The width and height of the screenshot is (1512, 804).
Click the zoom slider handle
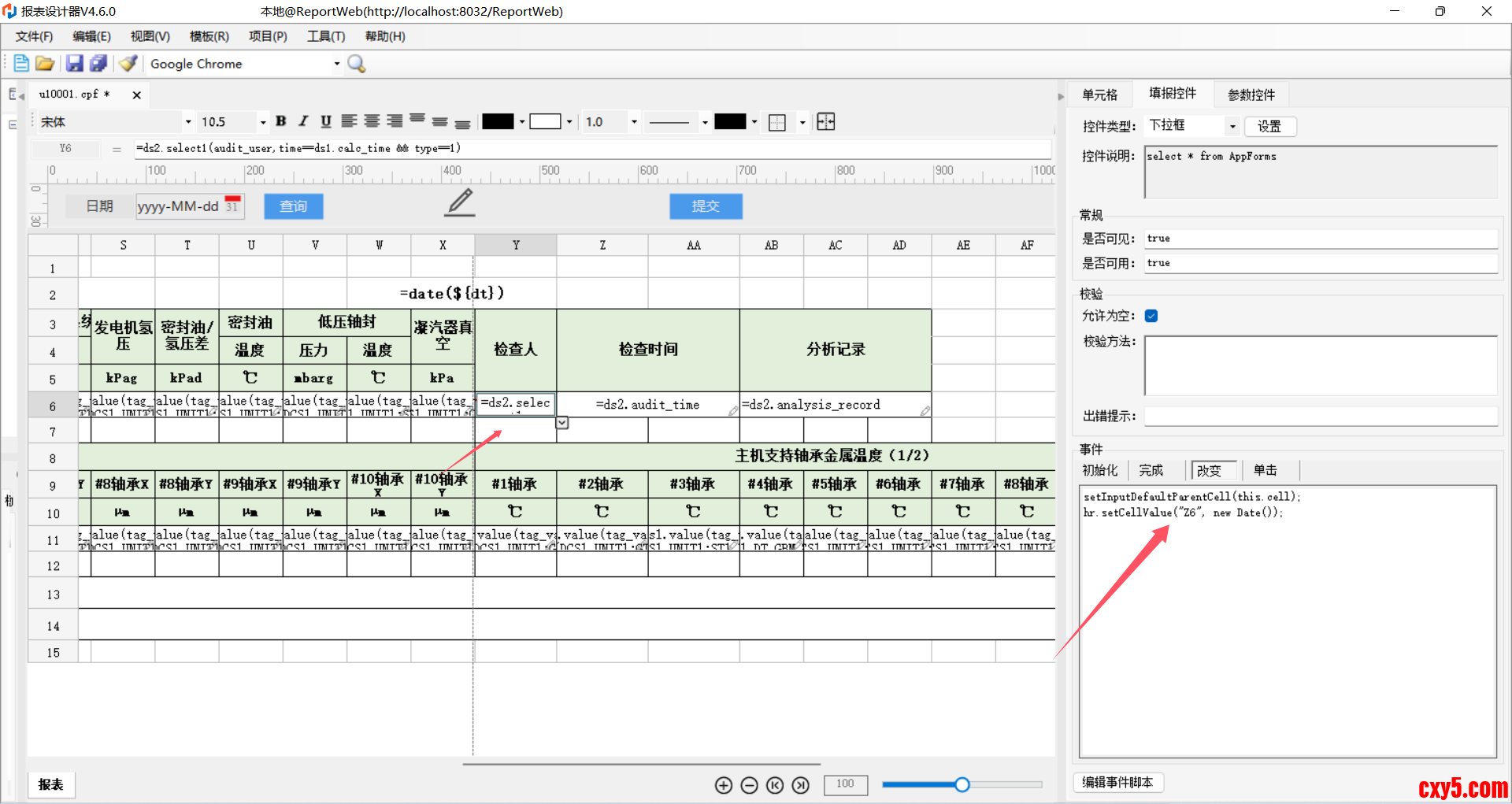tap(962, 784)
